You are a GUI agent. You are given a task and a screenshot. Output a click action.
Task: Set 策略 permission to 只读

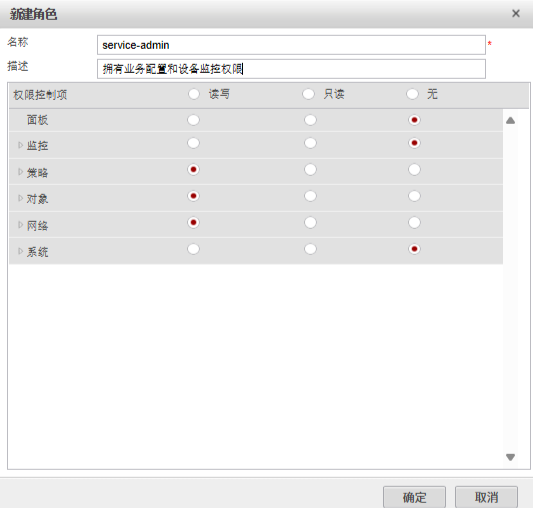pos(310,170)
